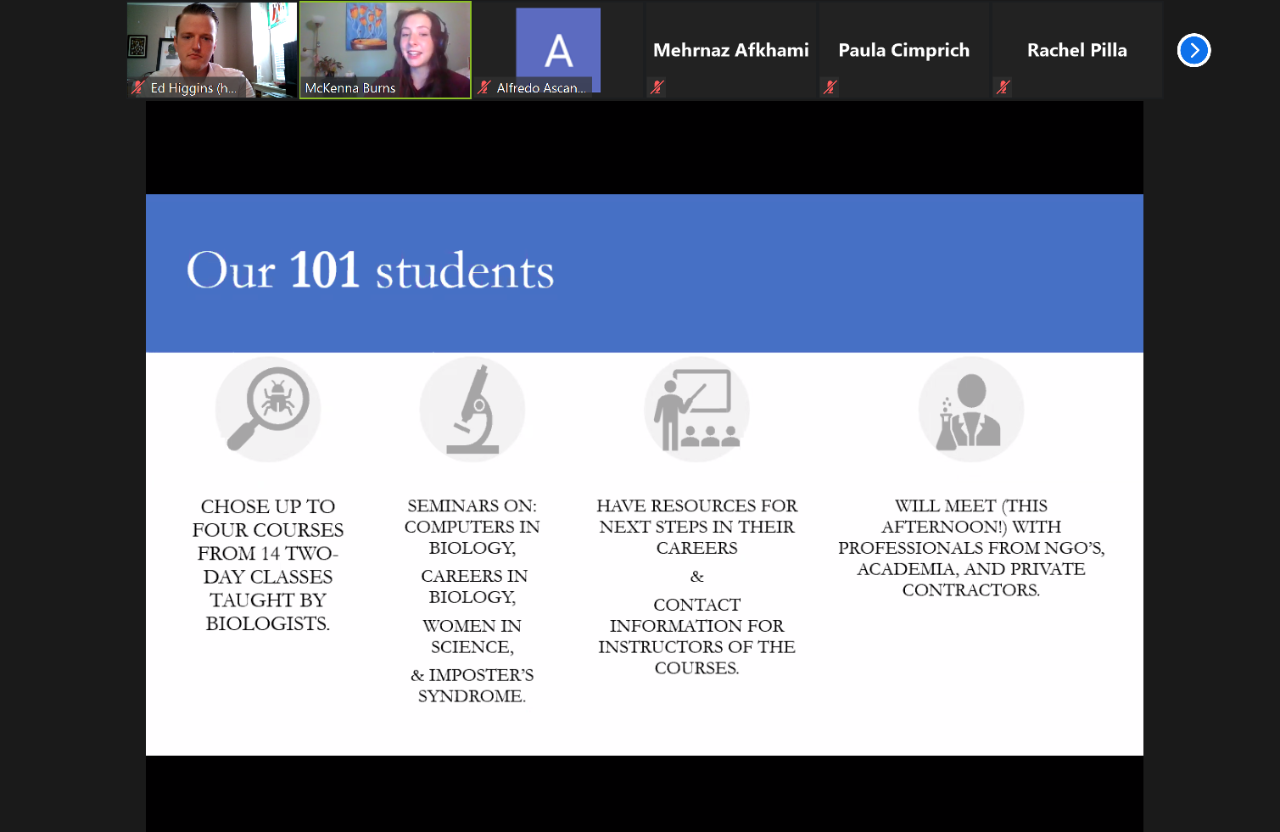Select Mehrnaz Afkhami participant tile

[731, 50]
